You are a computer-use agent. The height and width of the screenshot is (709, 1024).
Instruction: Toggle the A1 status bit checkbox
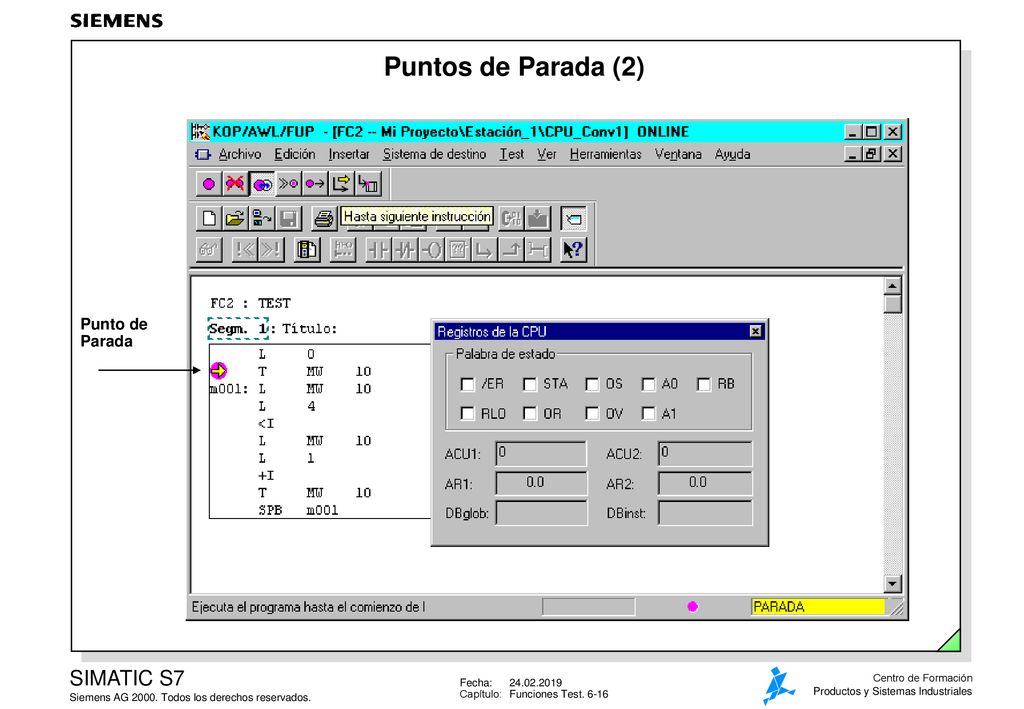coord(648,413)
